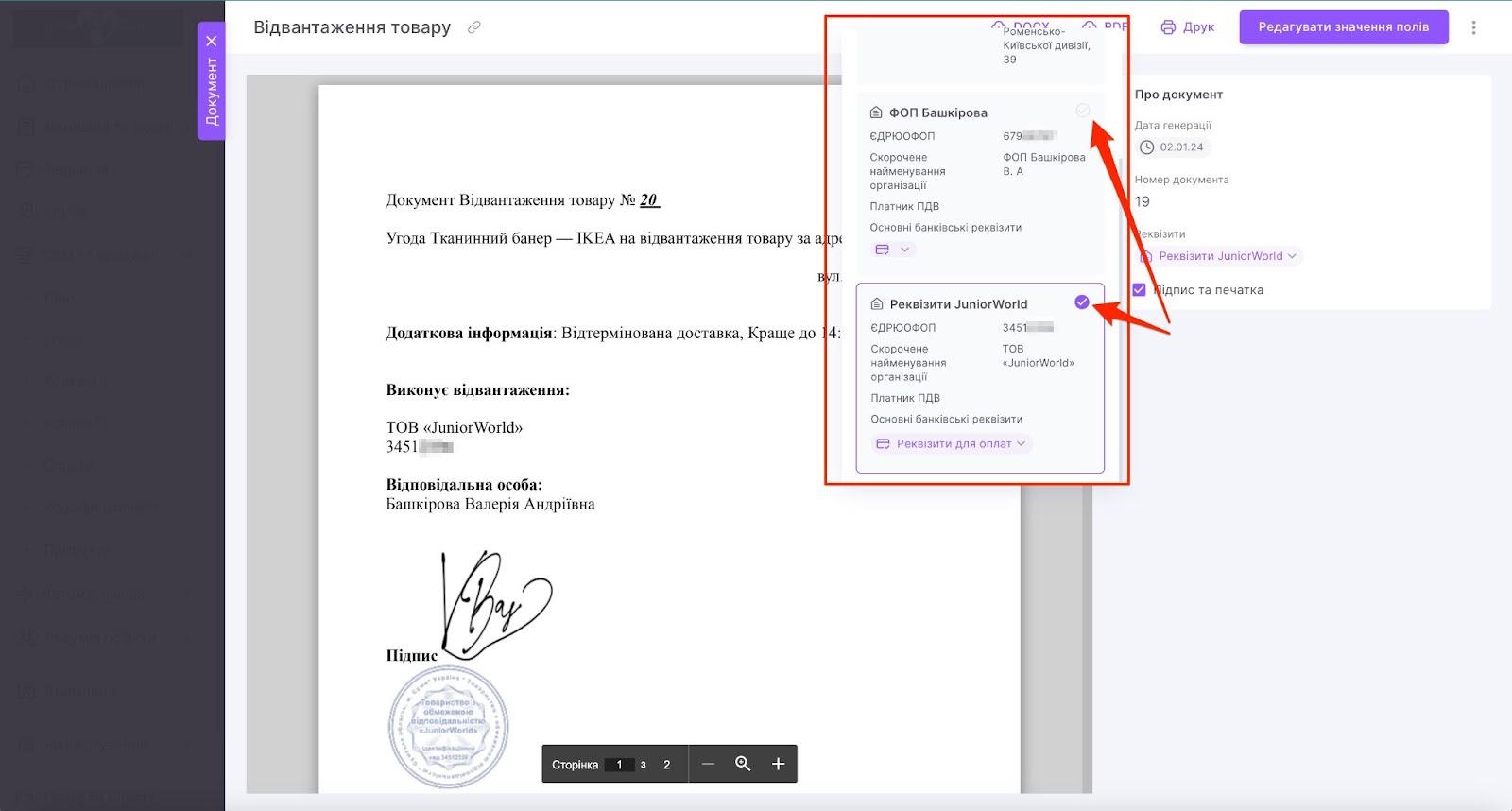Viewport: 1512px width, 811px height.
Task: Click the Додаткова інформація line in document
Action: [612, 333]
